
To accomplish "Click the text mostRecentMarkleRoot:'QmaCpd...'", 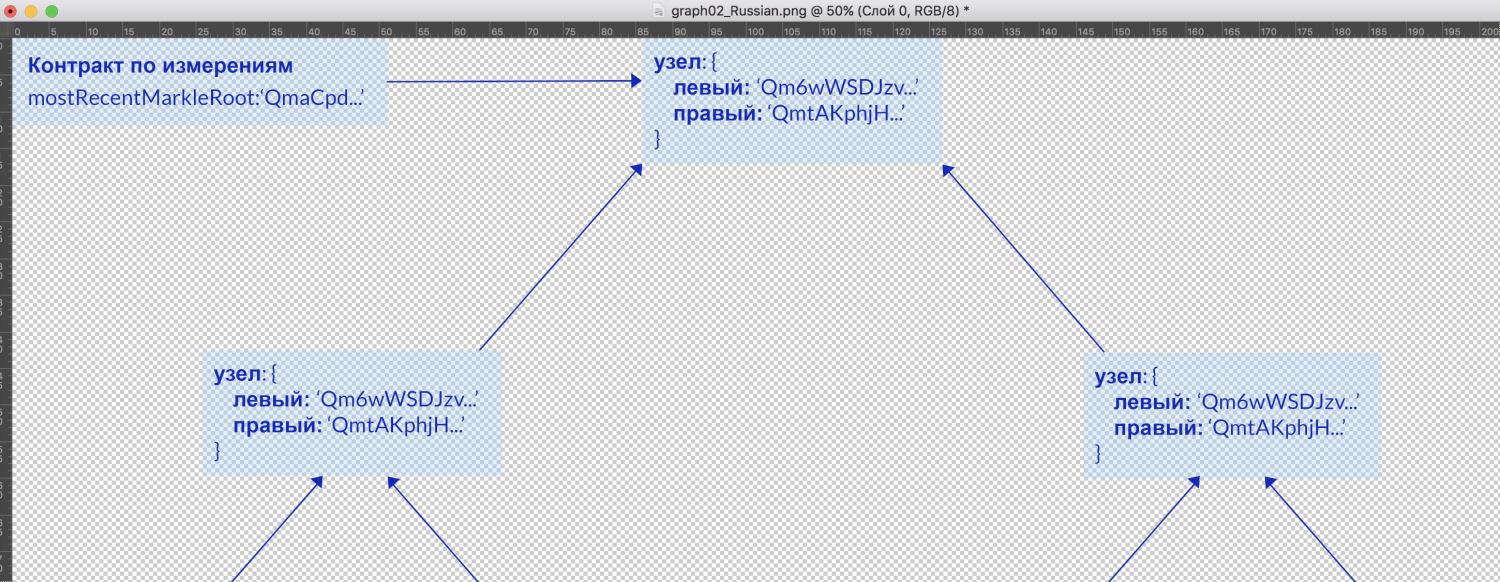I will pos(195,98).
